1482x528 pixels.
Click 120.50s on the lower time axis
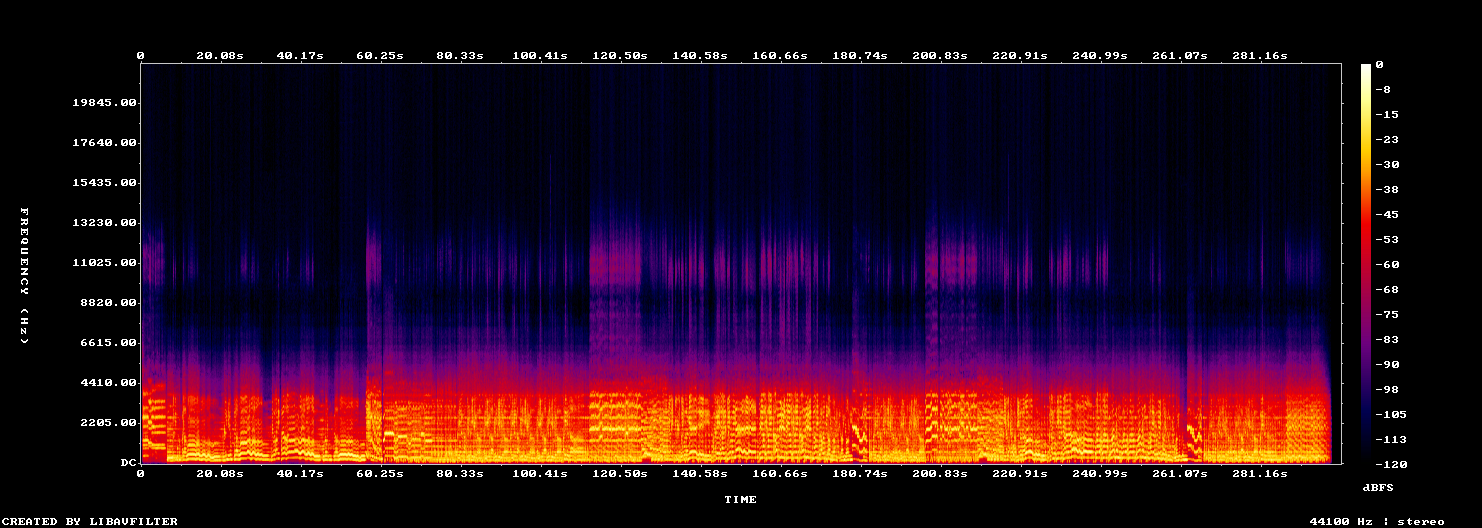tap(620, 474)
